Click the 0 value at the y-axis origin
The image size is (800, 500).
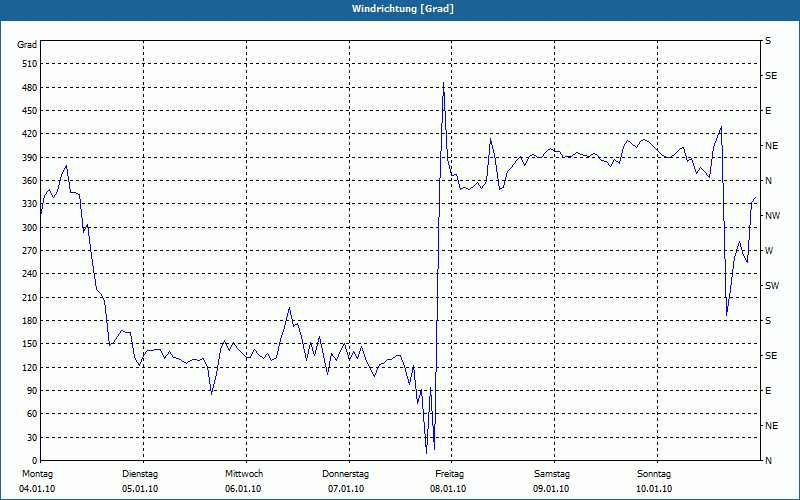point(35,461)
